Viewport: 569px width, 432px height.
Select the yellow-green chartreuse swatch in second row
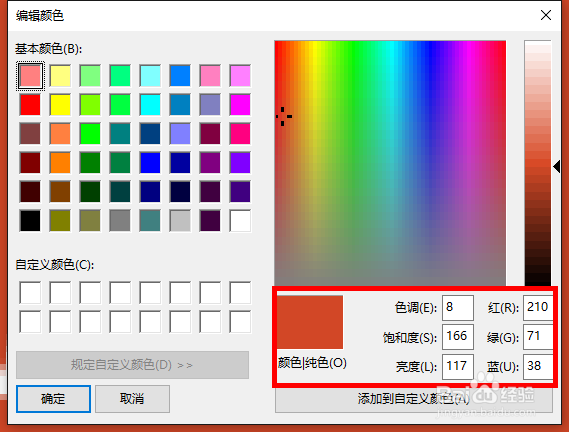click(x=90, y=105)
